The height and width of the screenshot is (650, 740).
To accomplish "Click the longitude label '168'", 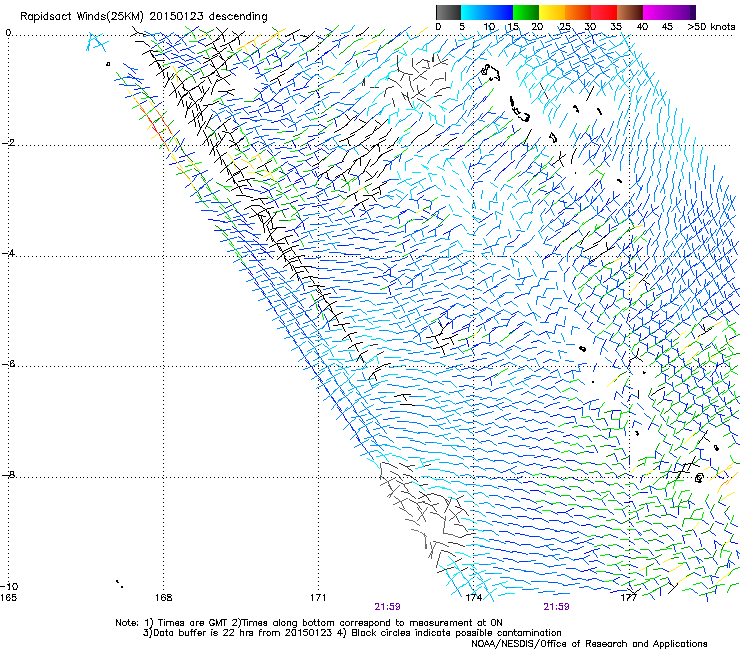I will (x=163, y=598).
